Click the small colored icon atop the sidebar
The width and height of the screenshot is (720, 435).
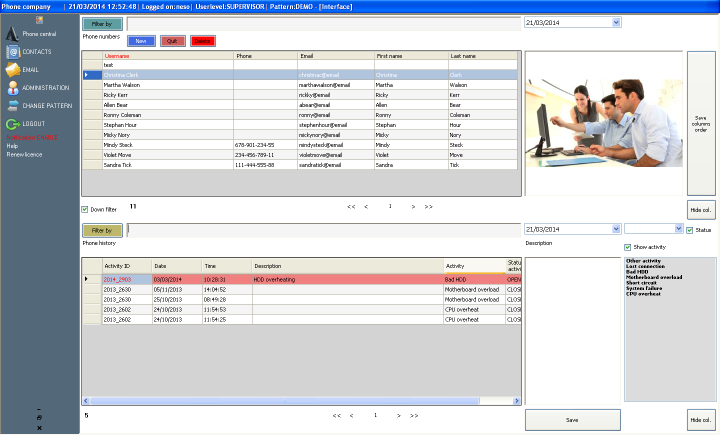39,20
